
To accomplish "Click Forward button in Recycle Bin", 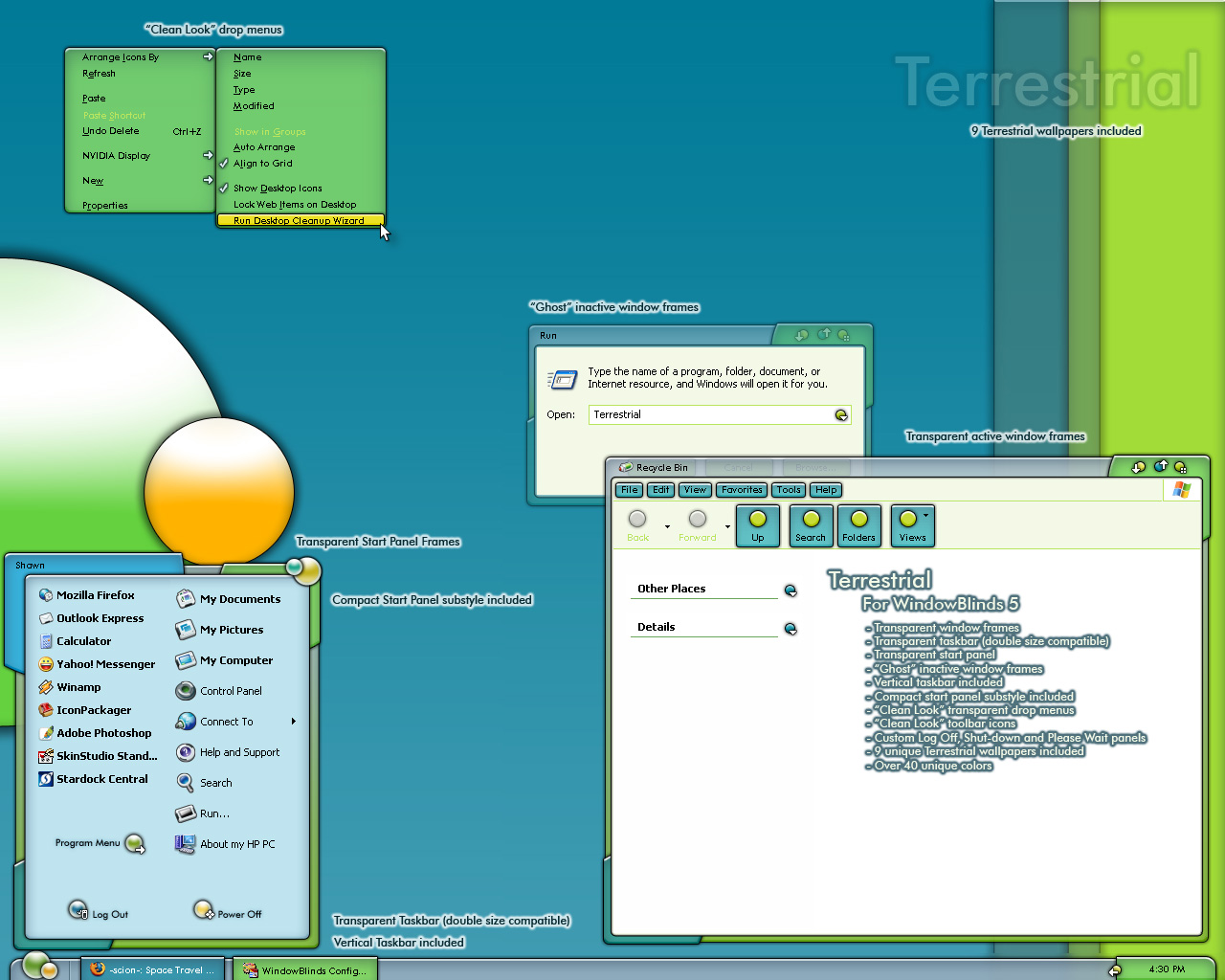I will point(698,525).
